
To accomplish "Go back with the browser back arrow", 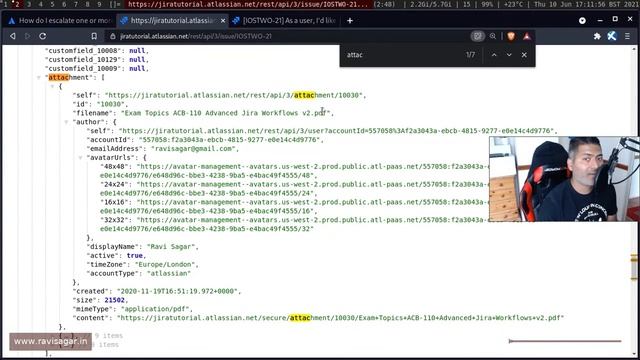I will coord(13,36).
